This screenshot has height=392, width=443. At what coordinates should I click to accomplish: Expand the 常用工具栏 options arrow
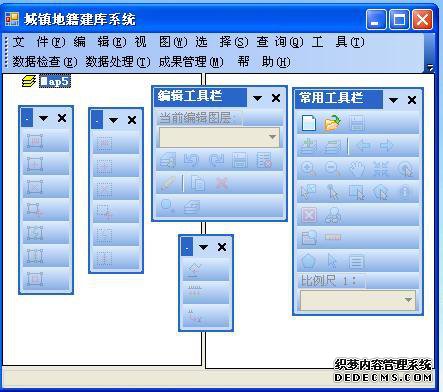[393, 100]
